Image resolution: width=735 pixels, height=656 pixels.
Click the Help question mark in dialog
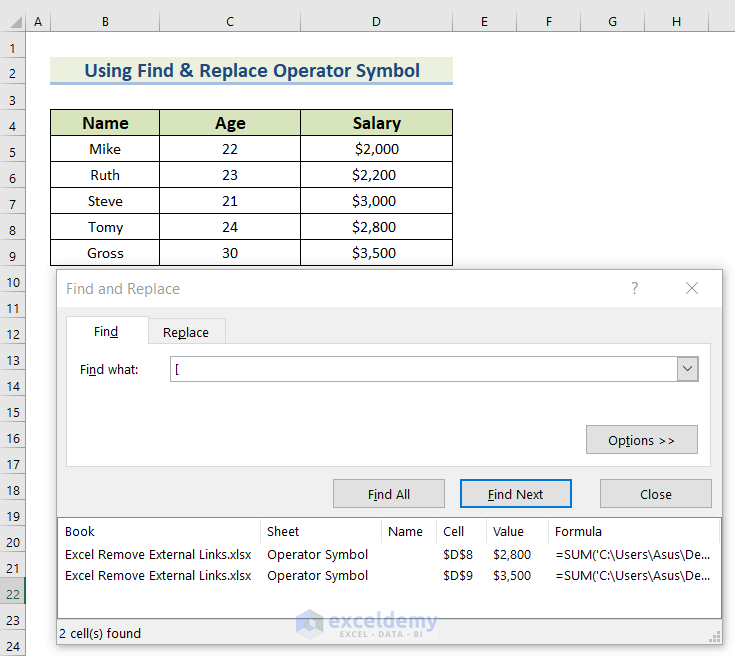pos(634,289)
